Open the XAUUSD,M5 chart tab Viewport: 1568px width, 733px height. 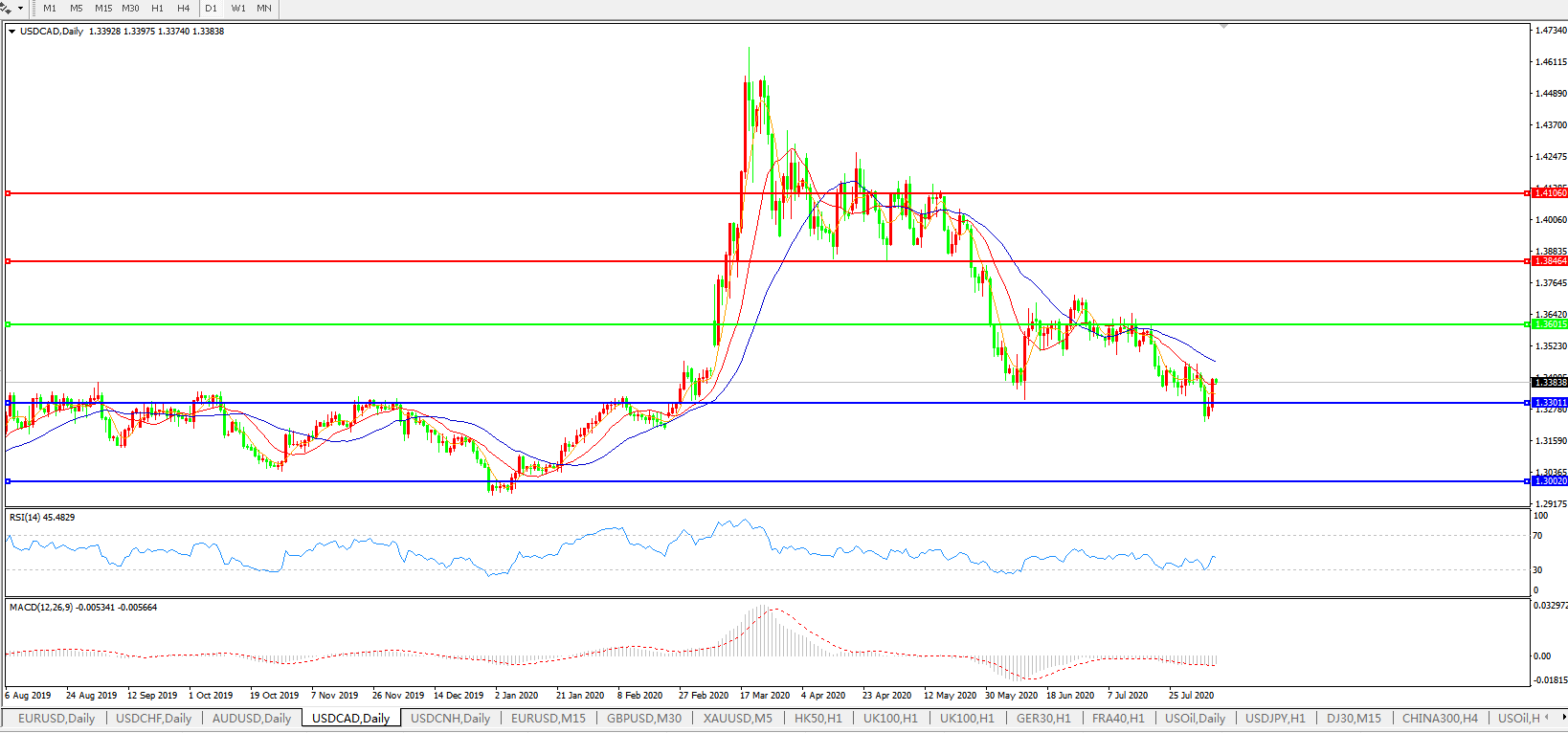point(737,719)
